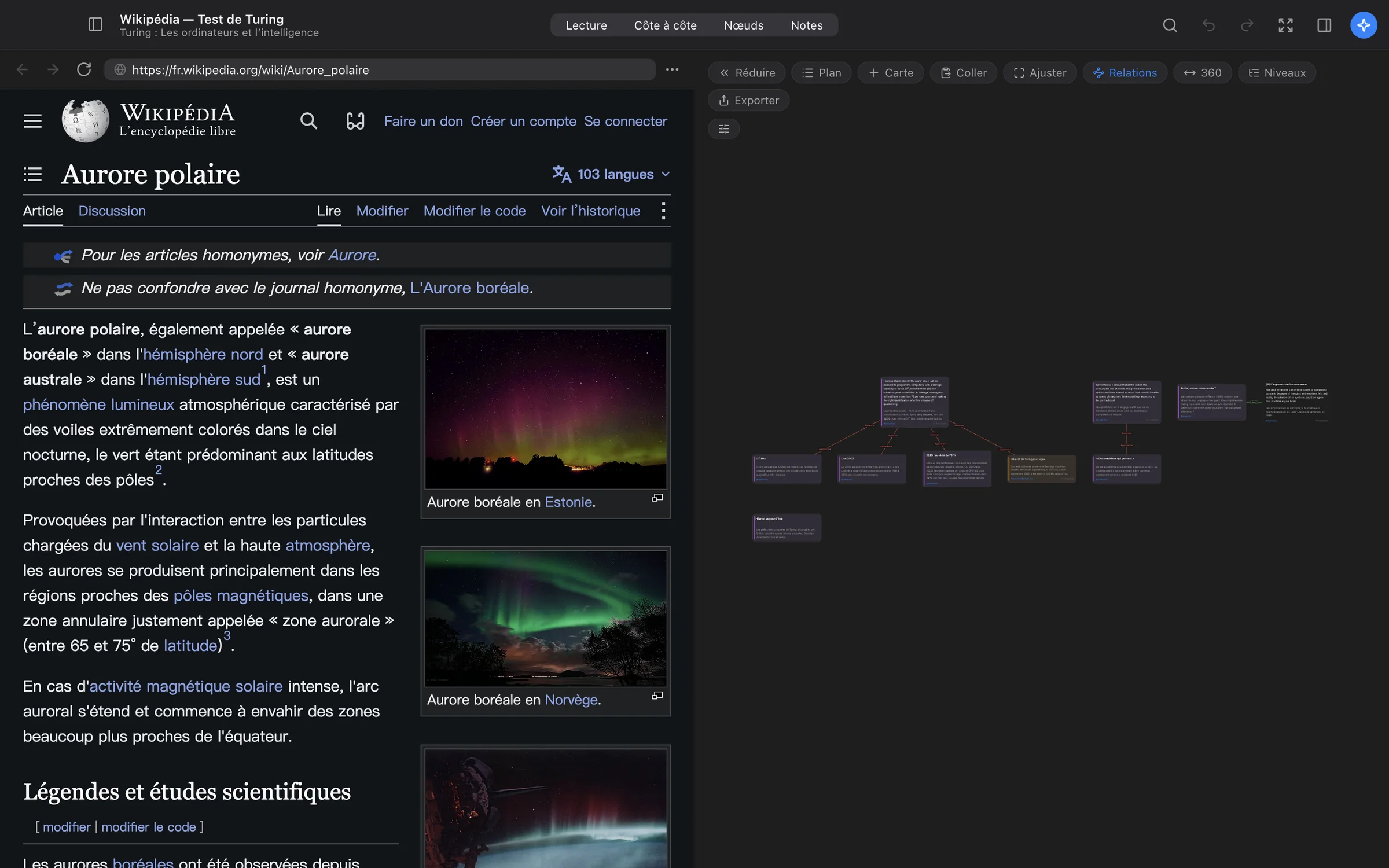Open the search magnifier in top bar
1389x868 pixels.
tap(1170, 25)
